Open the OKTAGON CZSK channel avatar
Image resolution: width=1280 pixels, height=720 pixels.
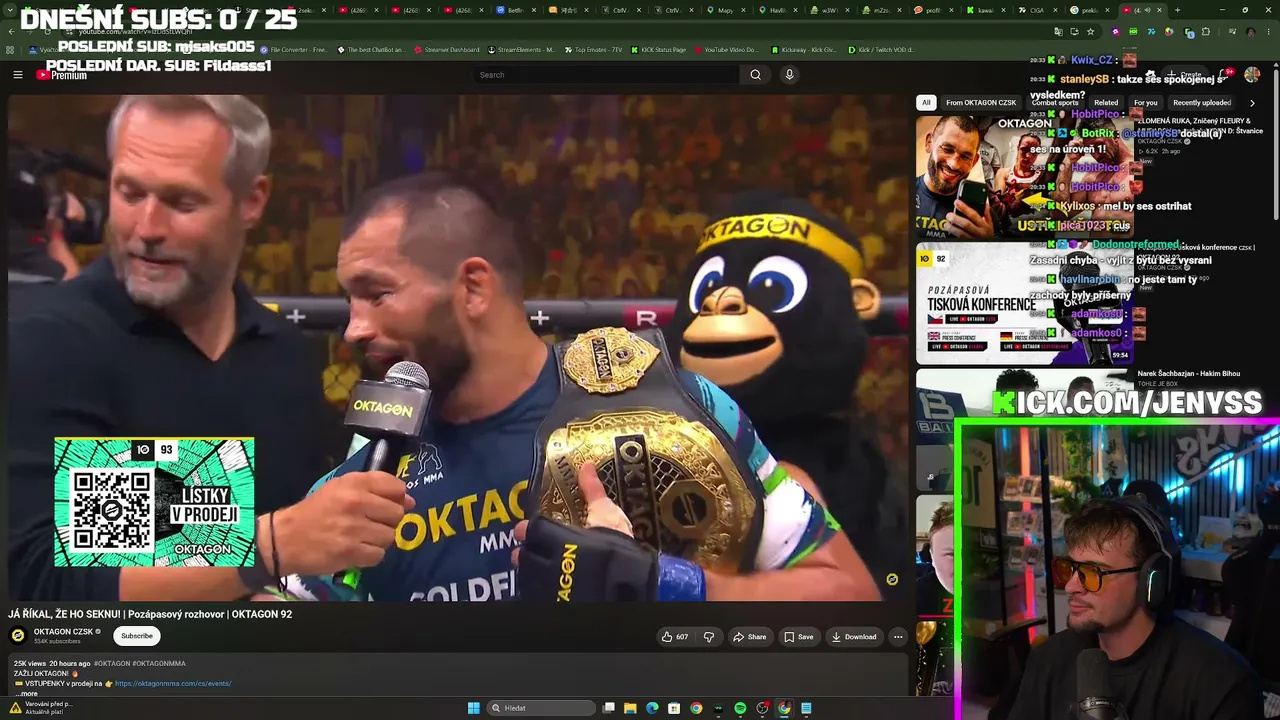(x=18, y=636)
